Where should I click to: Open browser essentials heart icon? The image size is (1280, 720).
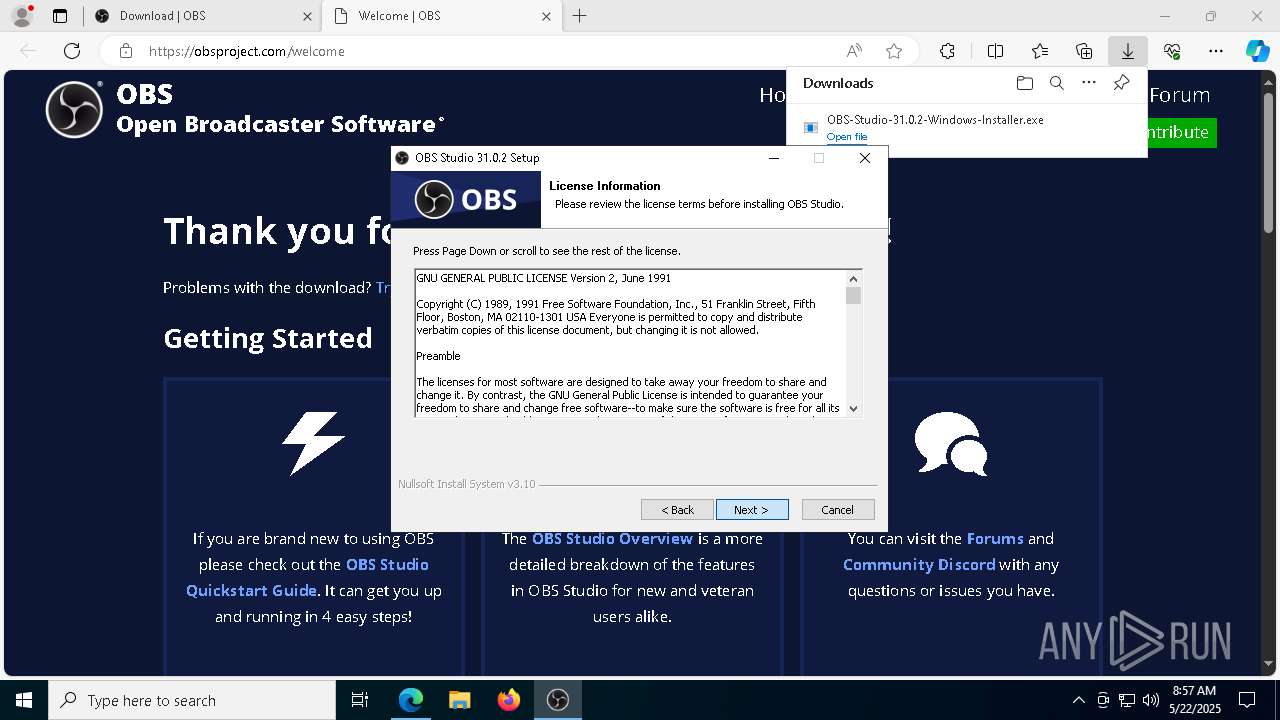point(1172,51)
